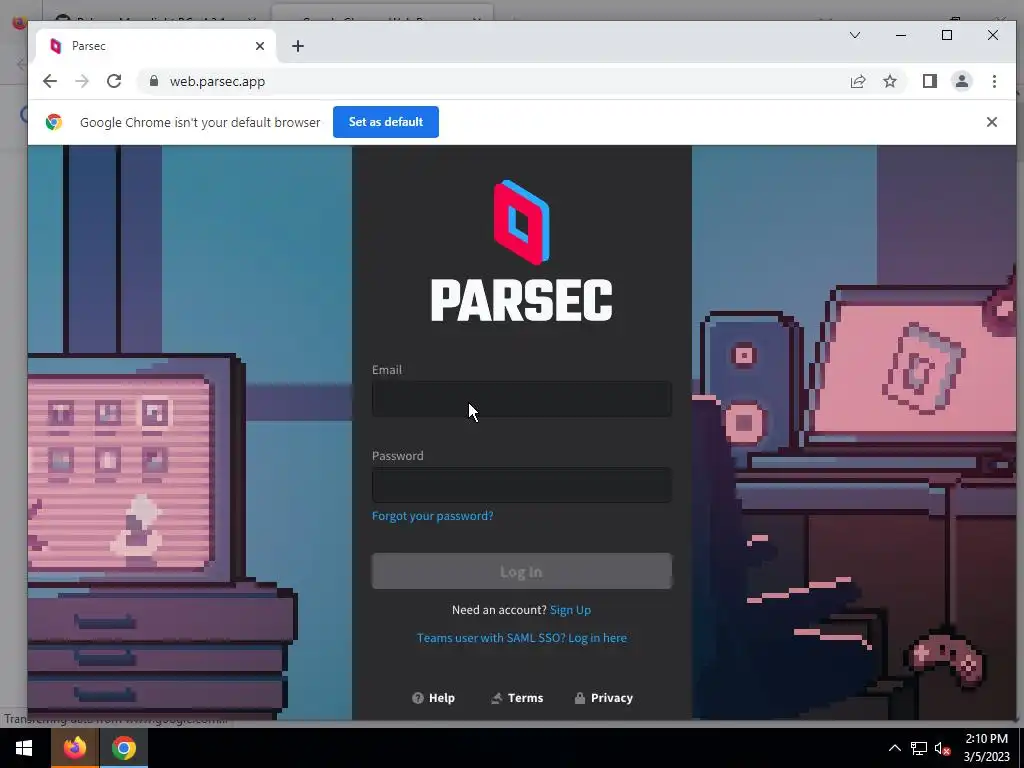Open a new Chrome tab
1024x768 pixels.
pyautogui.click(x=298, y=46)
